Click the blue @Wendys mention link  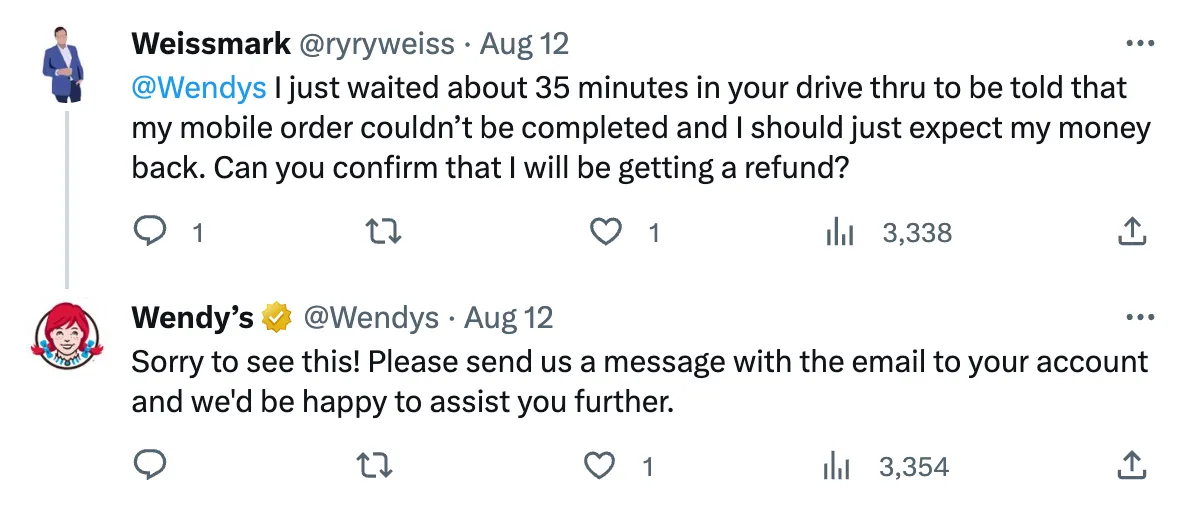tap(199, 88)
